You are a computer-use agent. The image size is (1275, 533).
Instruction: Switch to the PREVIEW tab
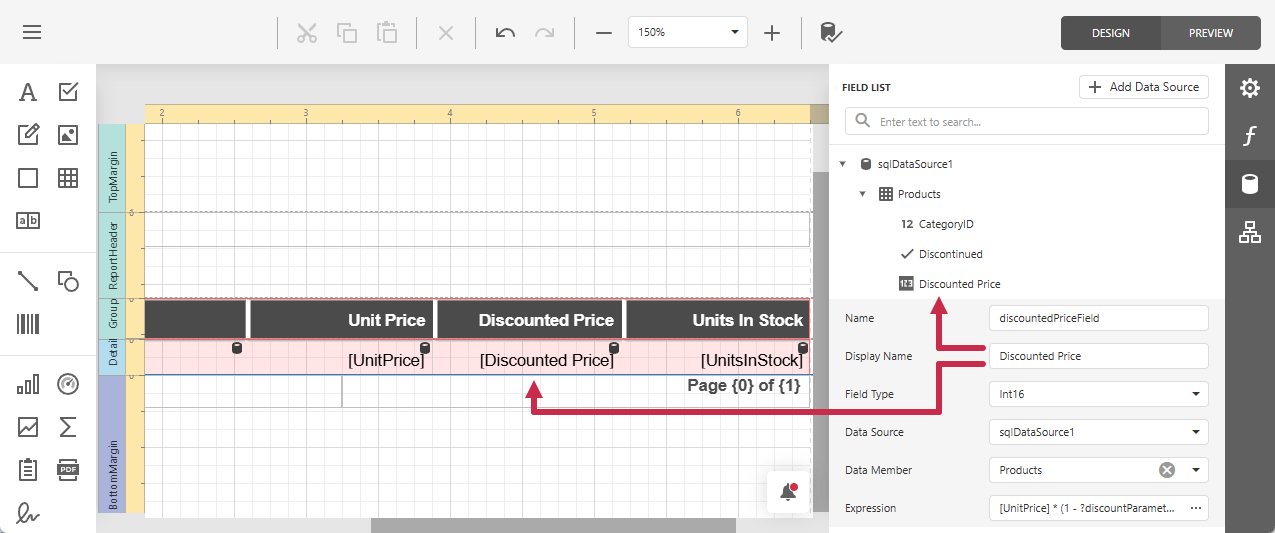[1211, 33]
